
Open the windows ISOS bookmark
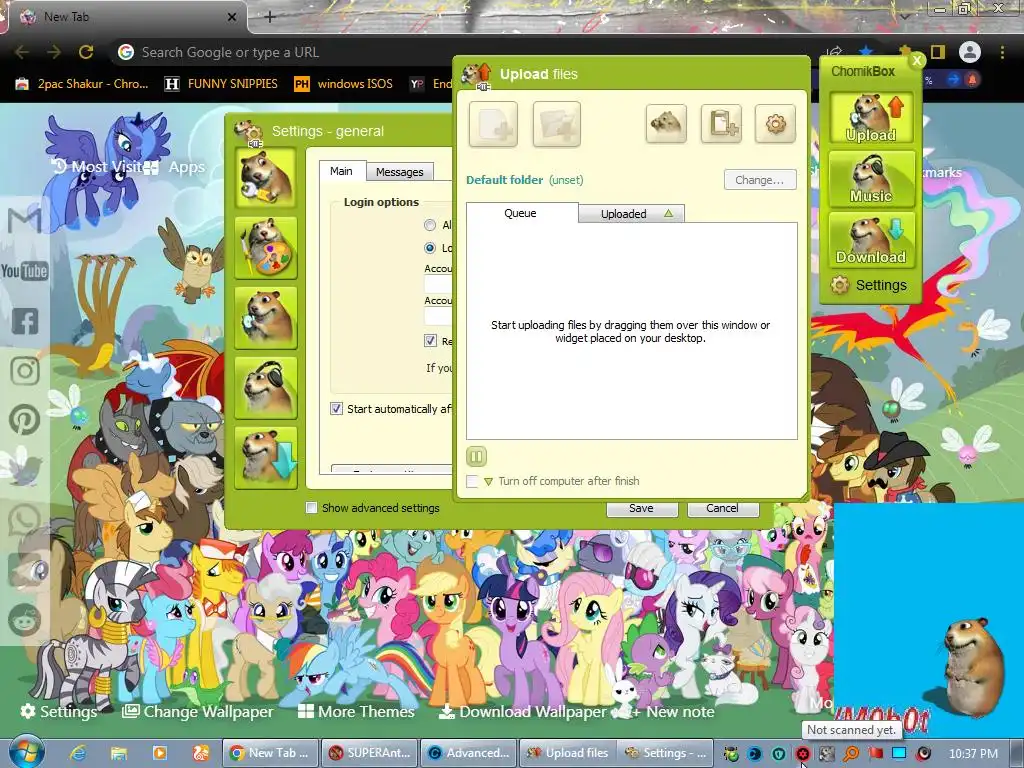(344, 84)
